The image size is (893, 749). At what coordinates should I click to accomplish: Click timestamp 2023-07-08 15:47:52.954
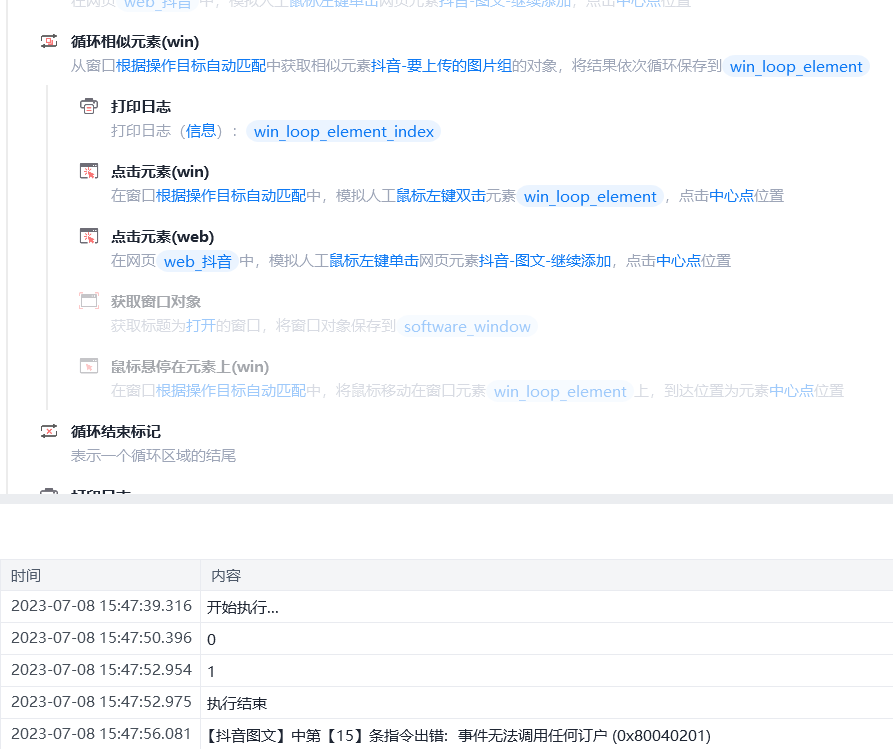point(101,670)
